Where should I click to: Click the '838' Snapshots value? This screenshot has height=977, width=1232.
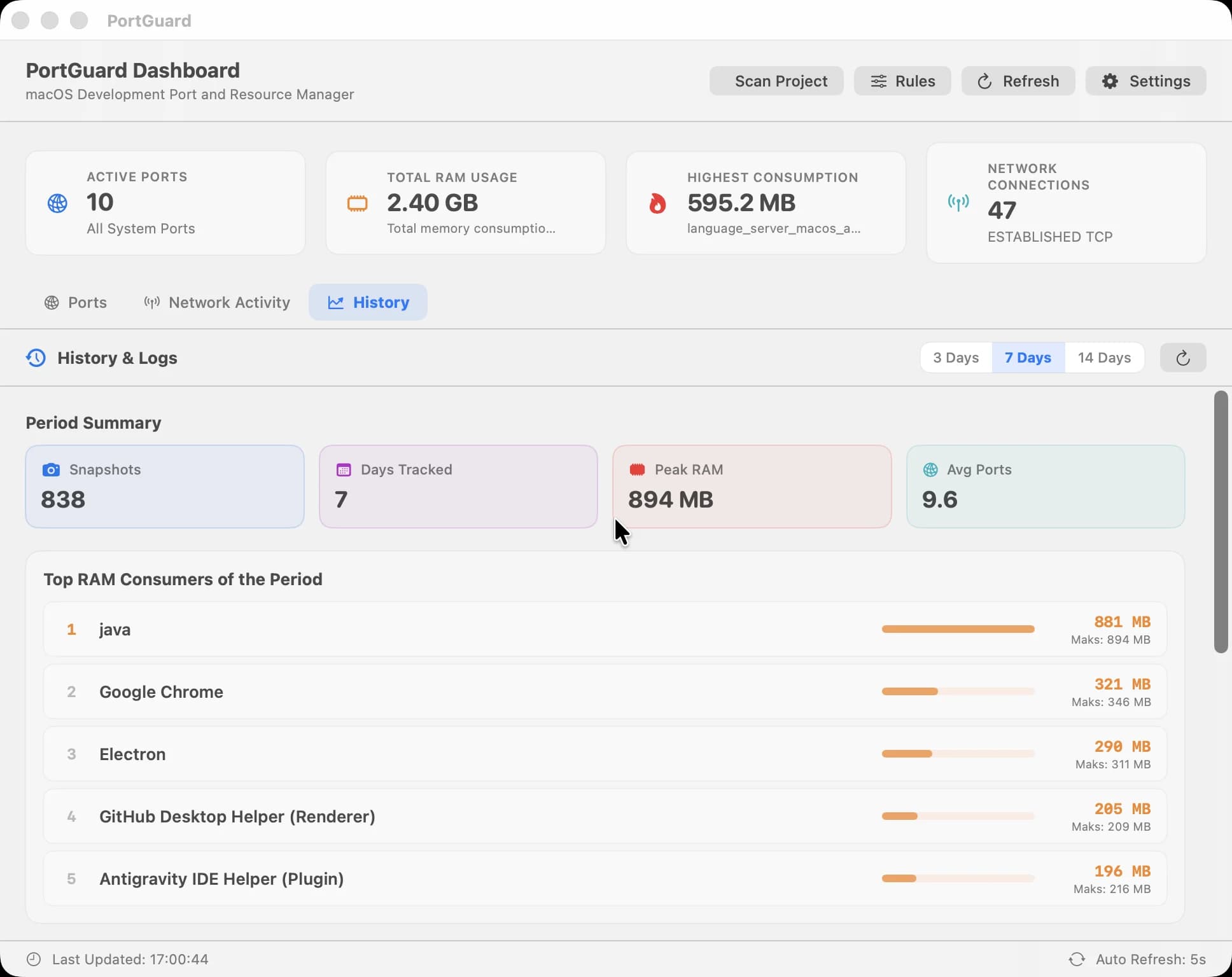pyautogui.click(x=63, y=499)
